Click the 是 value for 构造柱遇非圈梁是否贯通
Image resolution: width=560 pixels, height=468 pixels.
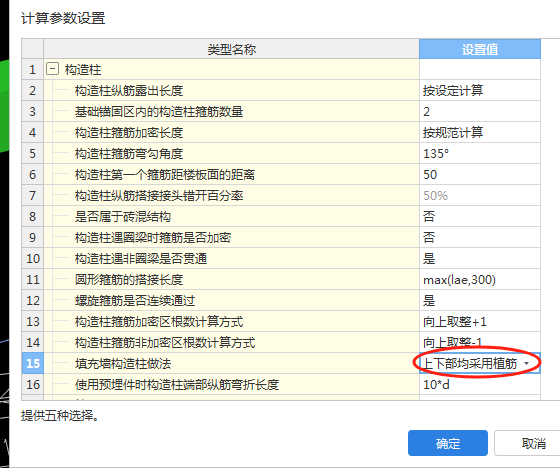tap(480, 259)
